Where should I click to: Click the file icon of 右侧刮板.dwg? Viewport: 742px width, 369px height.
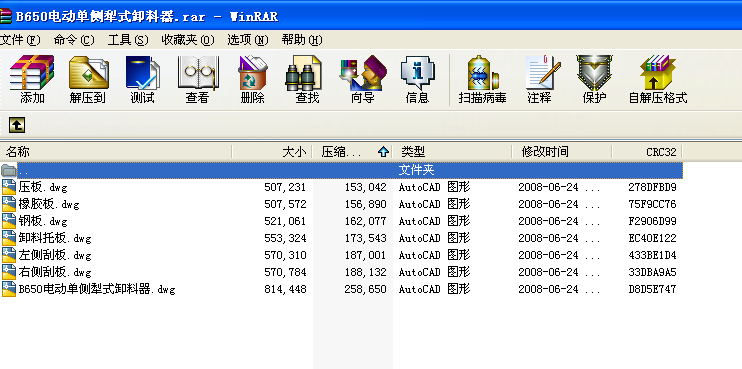tap(9, 272)
